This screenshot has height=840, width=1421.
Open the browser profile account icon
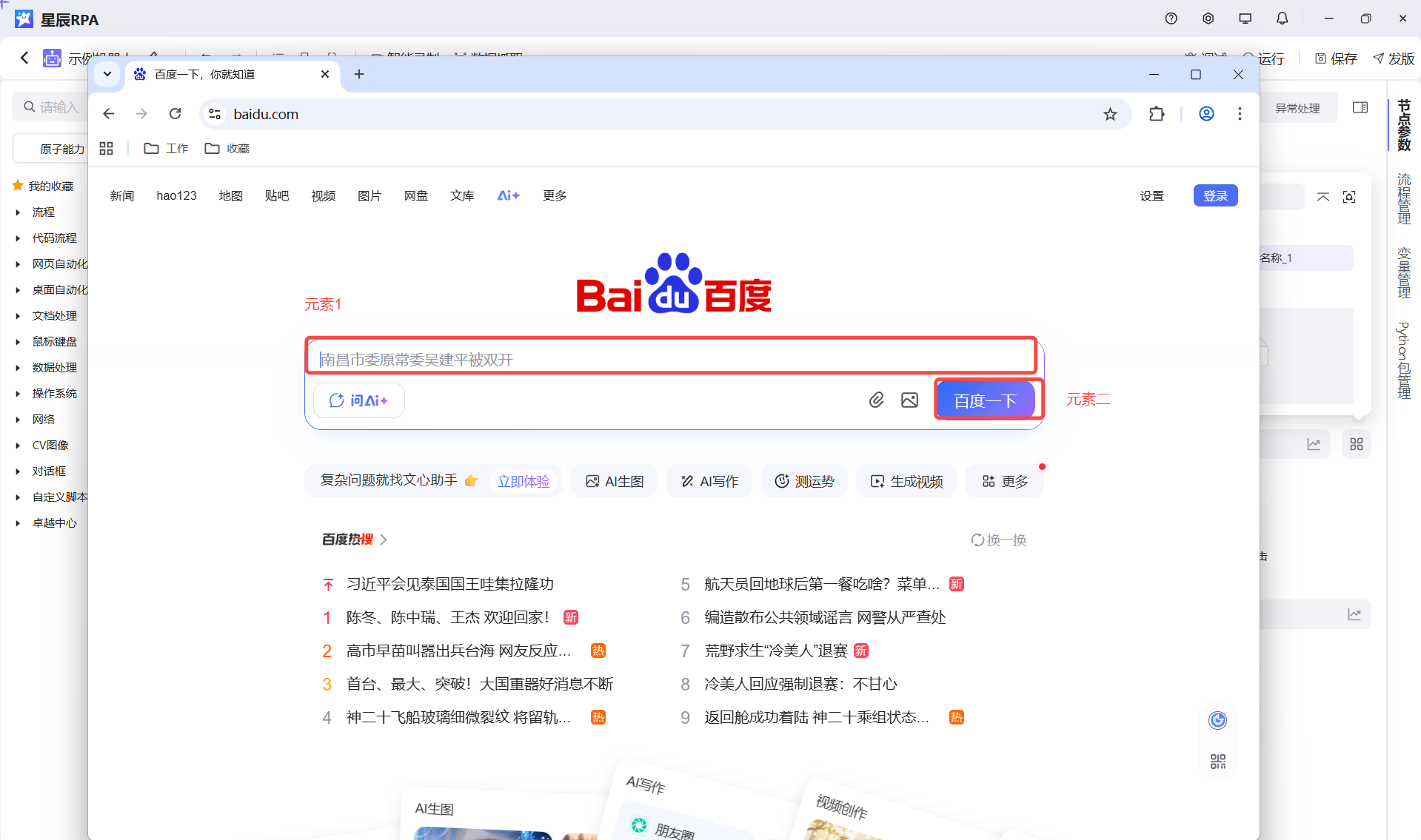tap(1206, 114)
